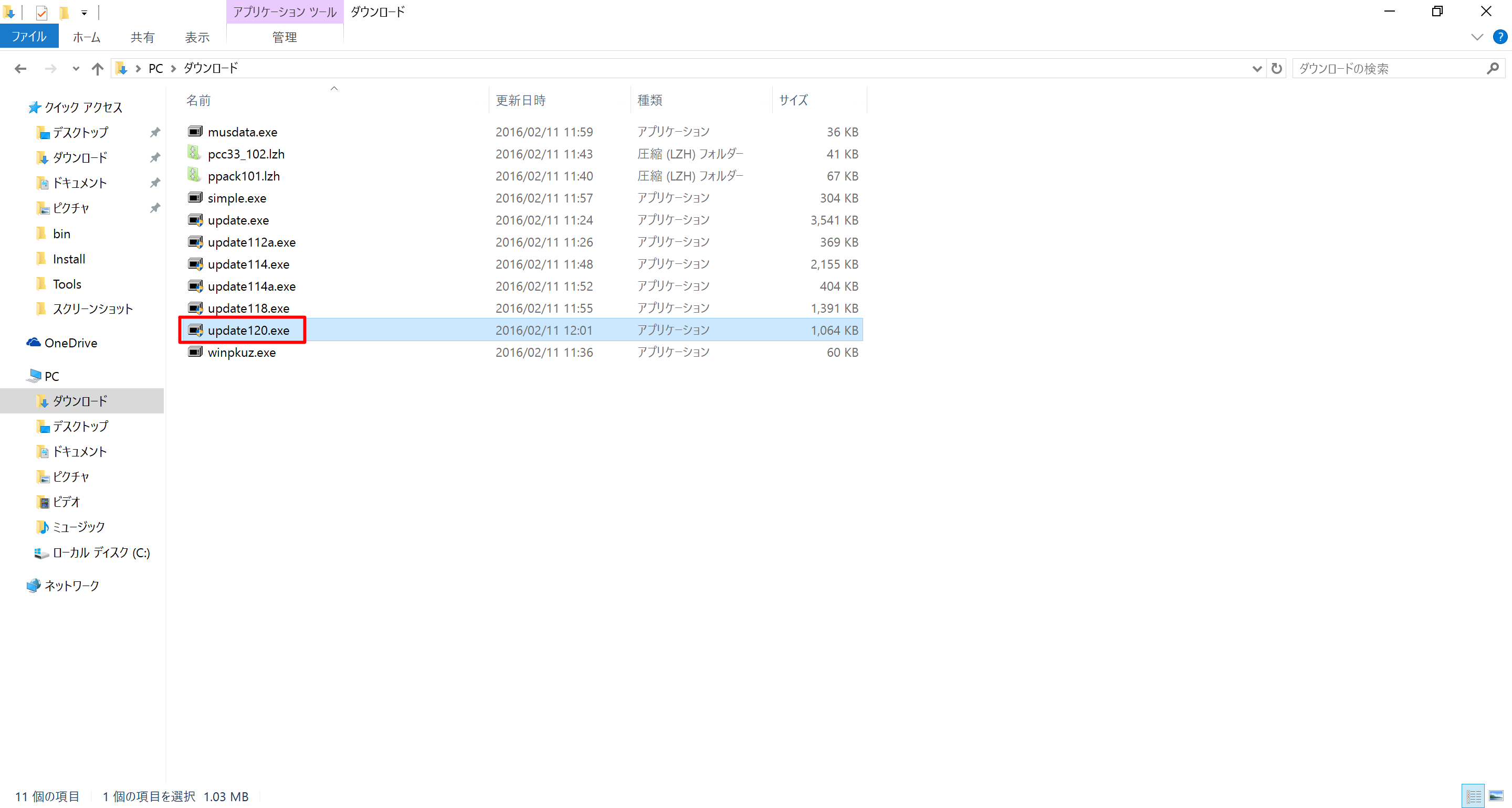
Task: Click date 2016/02/11 11:43 of pcc33_102.lzh
Action: pyautogui.click(x=544, y=154)
